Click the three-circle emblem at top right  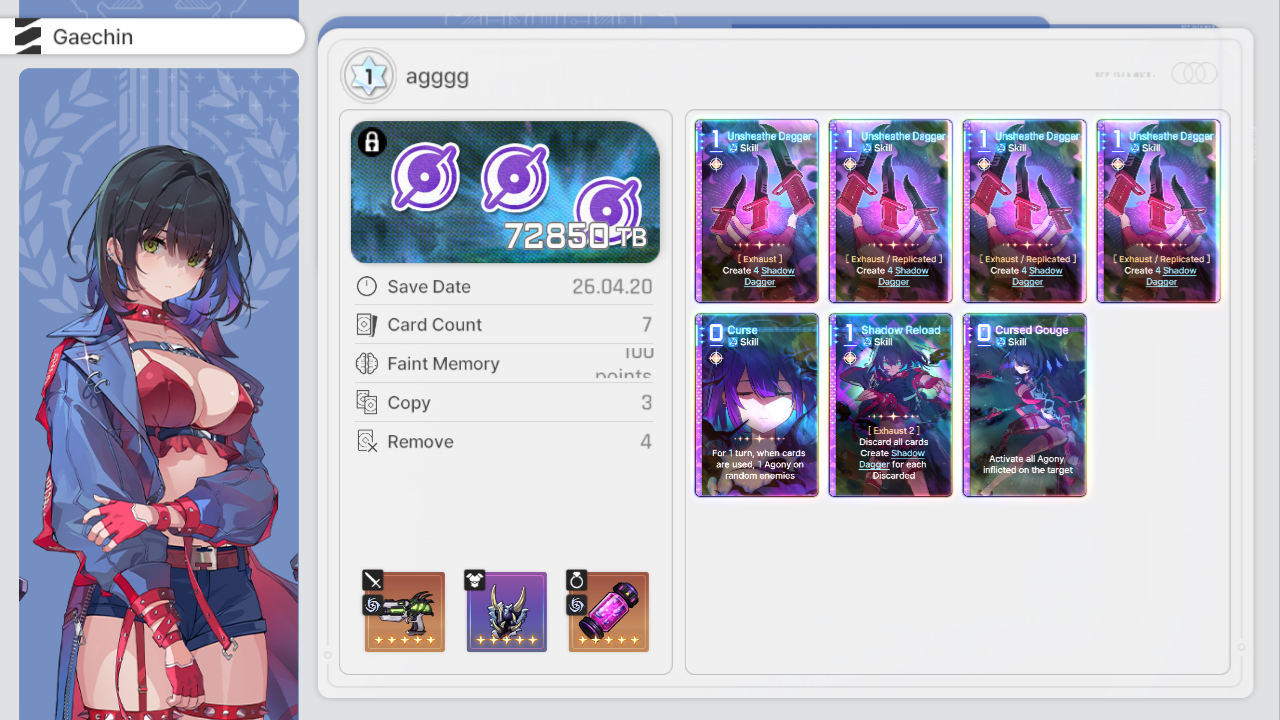click(1194, 73)
